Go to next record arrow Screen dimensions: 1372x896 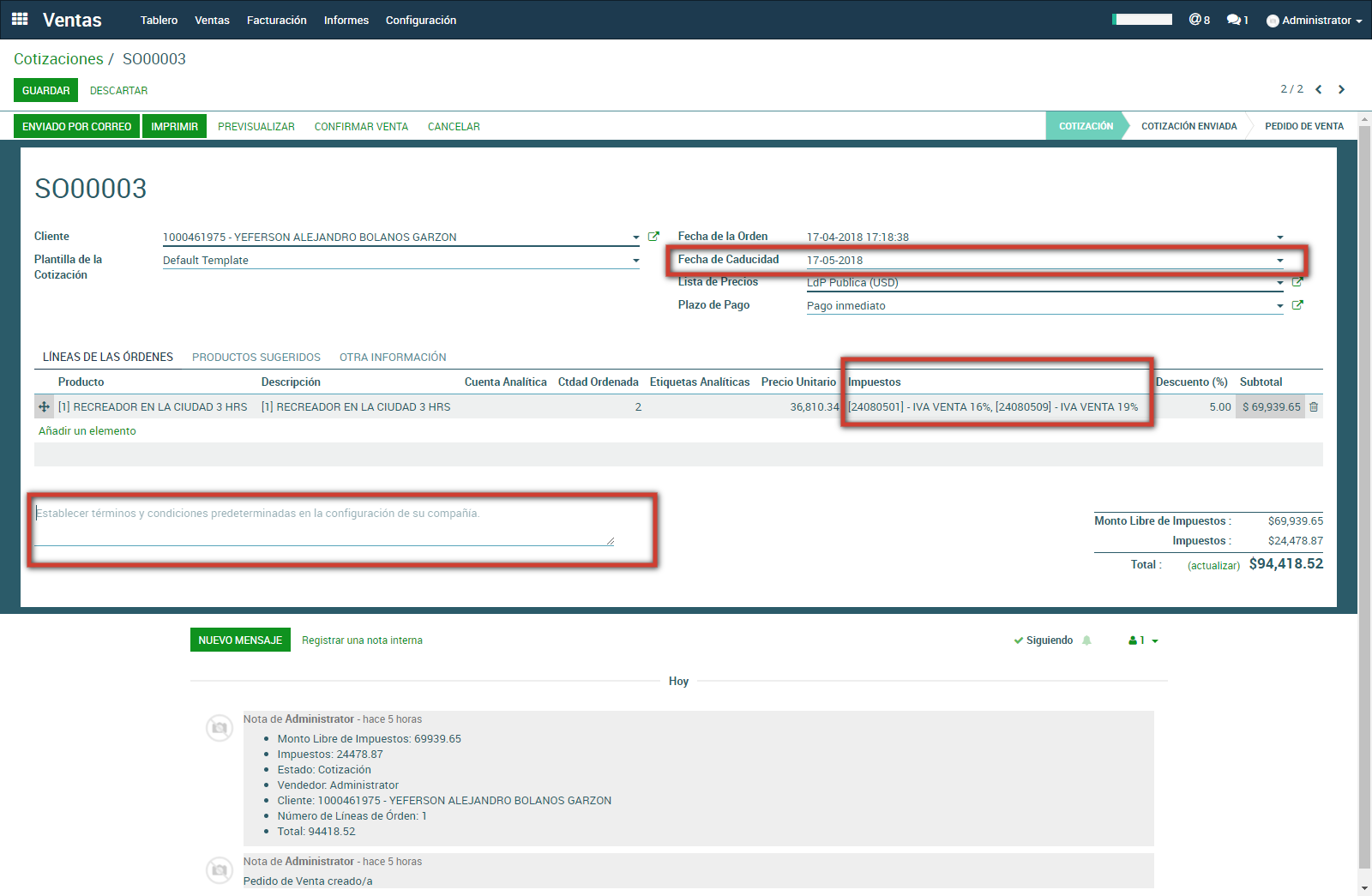1342,89
